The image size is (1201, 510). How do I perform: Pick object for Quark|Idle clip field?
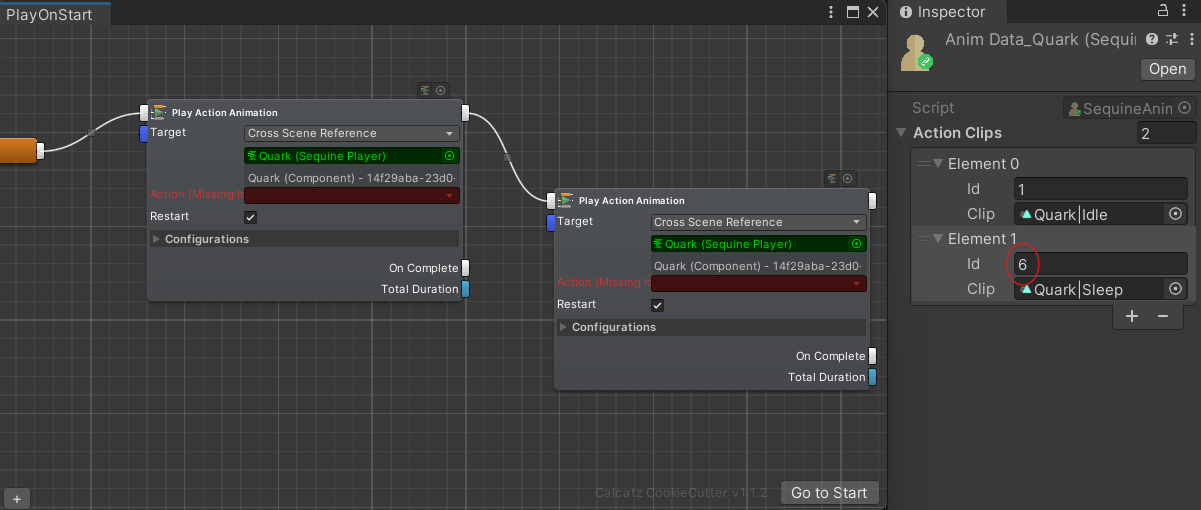pyautogui.click(x=1176, y=214)
